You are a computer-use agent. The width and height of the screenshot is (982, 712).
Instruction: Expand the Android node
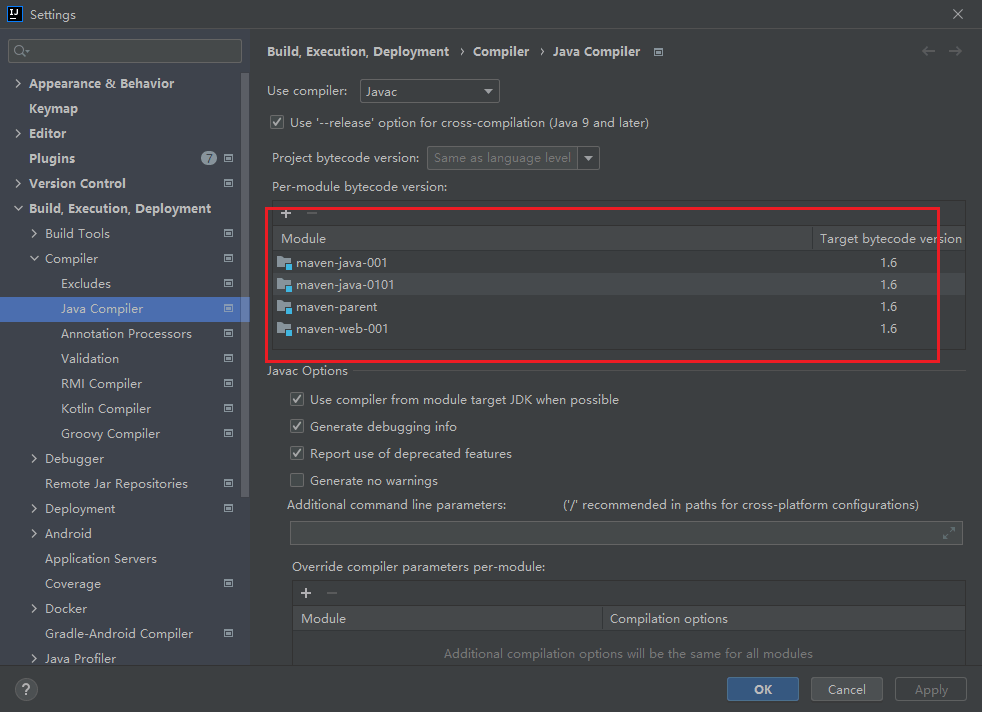[x=34, y=534]
